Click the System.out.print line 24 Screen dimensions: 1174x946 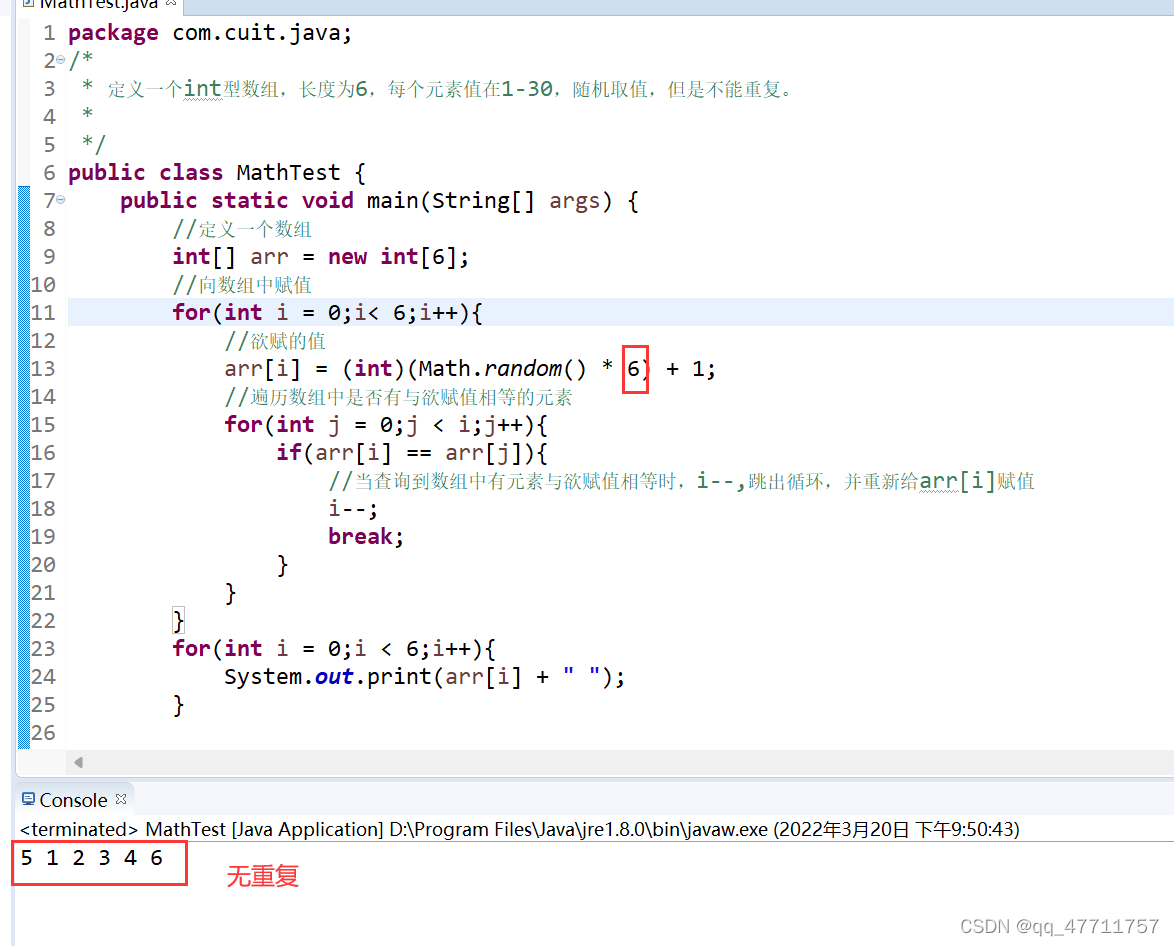tap(424, 676)
